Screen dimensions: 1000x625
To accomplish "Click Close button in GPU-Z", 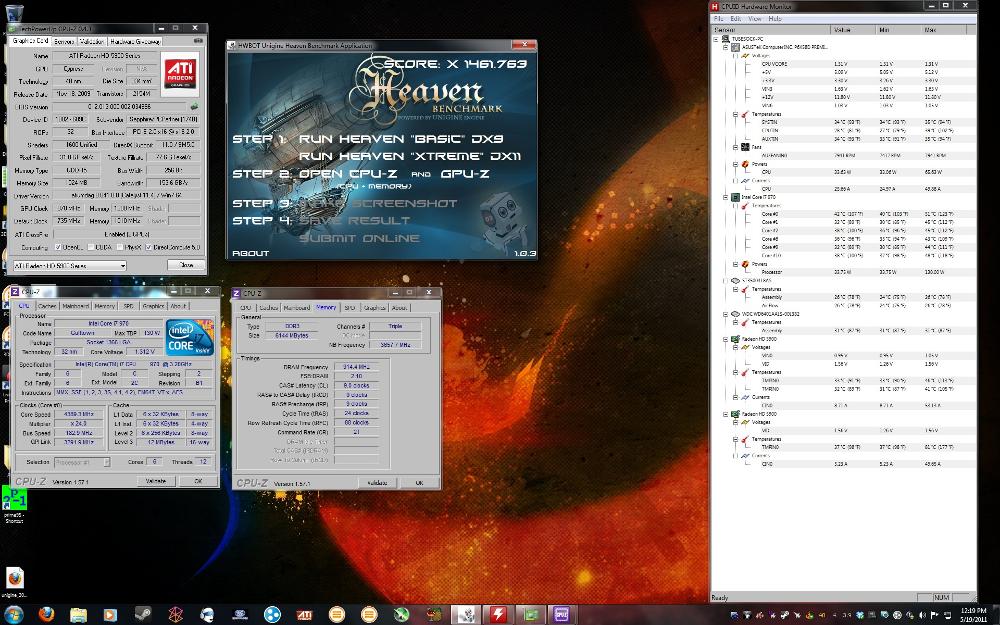I will point(186,265).
